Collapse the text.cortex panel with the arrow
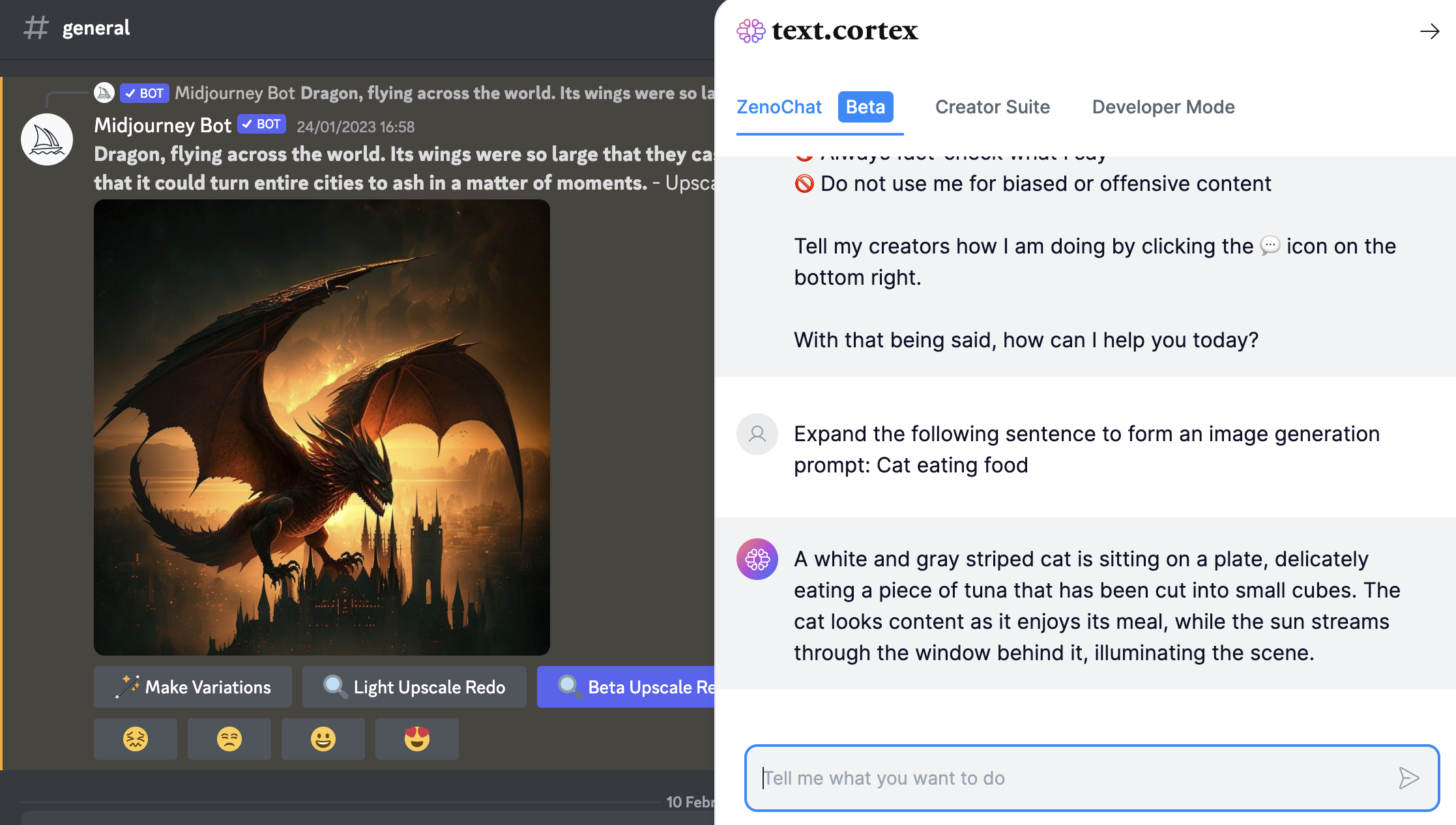The height and width of the screenshot is (825, 1456). (x=1430, y=31)
